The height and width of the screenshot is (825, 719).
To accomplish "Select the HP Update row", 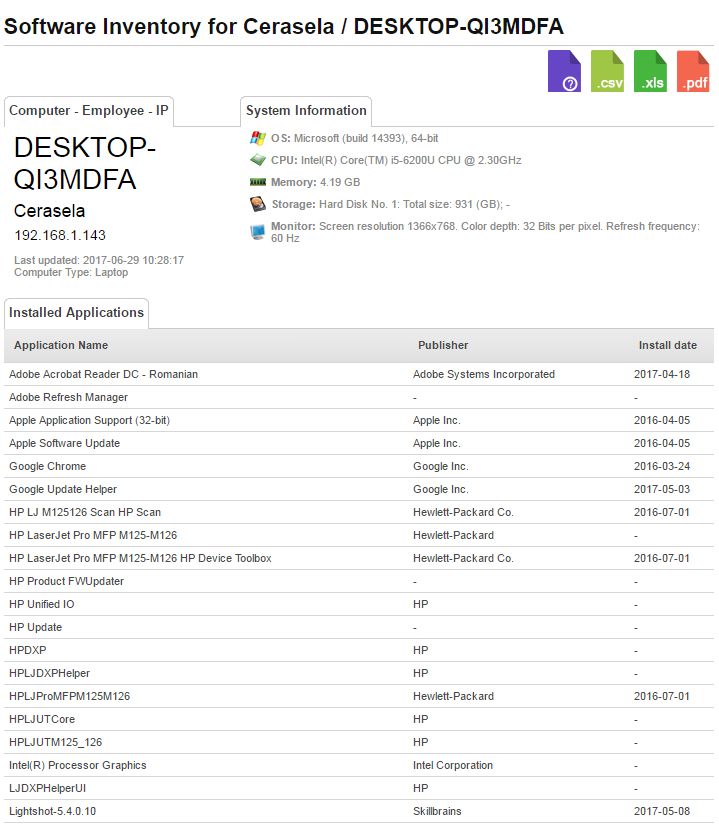I will coord(359,627).
